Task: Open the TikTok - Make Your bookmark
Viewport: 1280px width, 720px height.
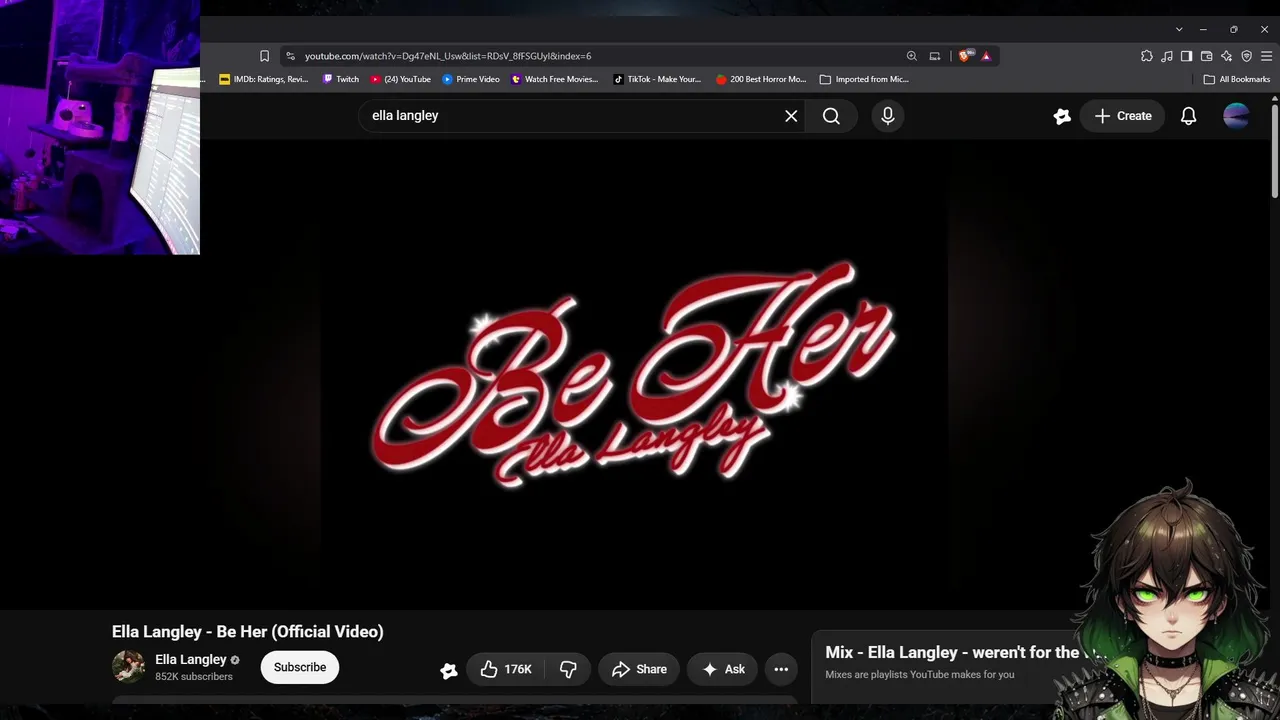Action: [657, 79]
